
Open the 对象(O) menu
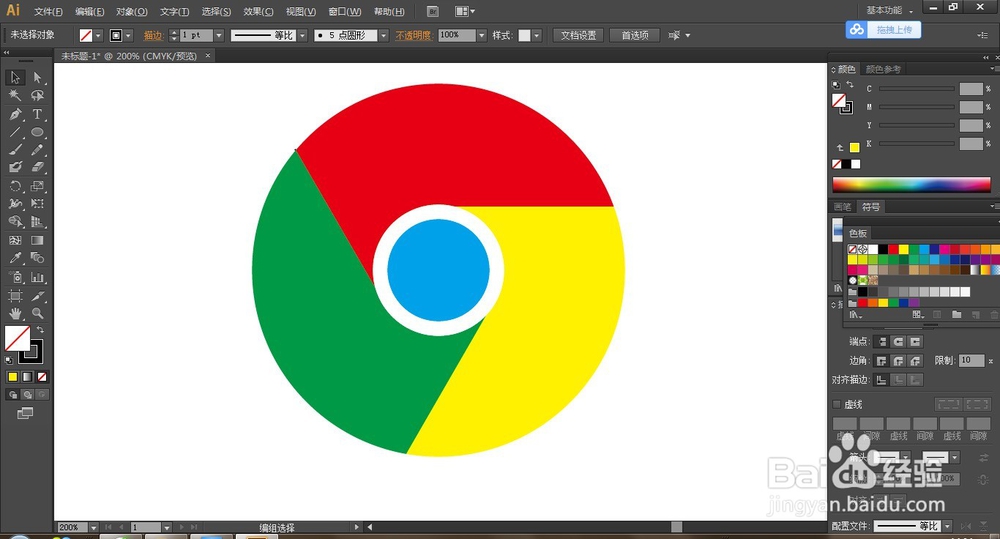click(132, 11)
